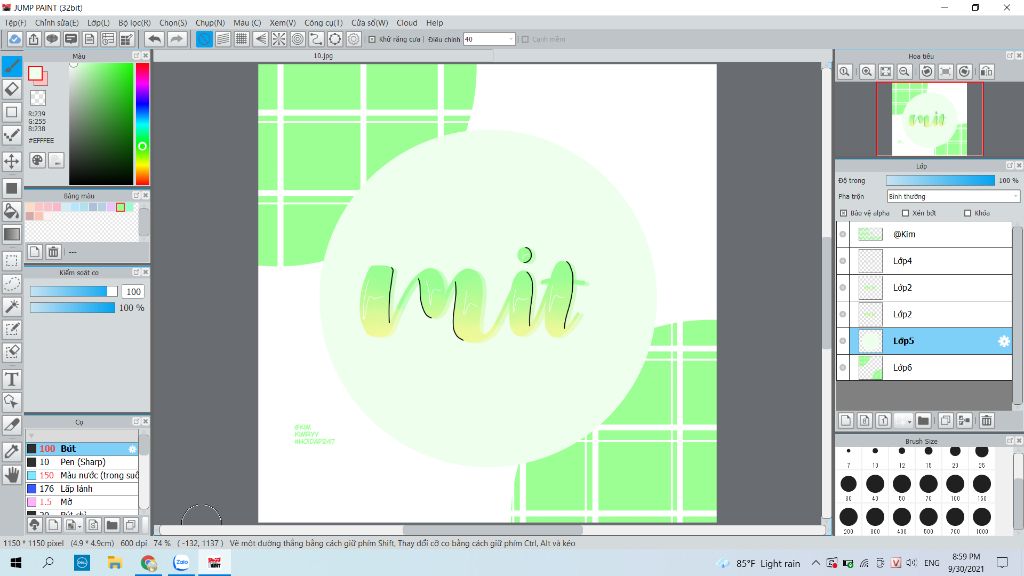1024x576 pixels.
Task: Click the vertical hue color strip
Action: pyautogui.click(x=142, y=124)
